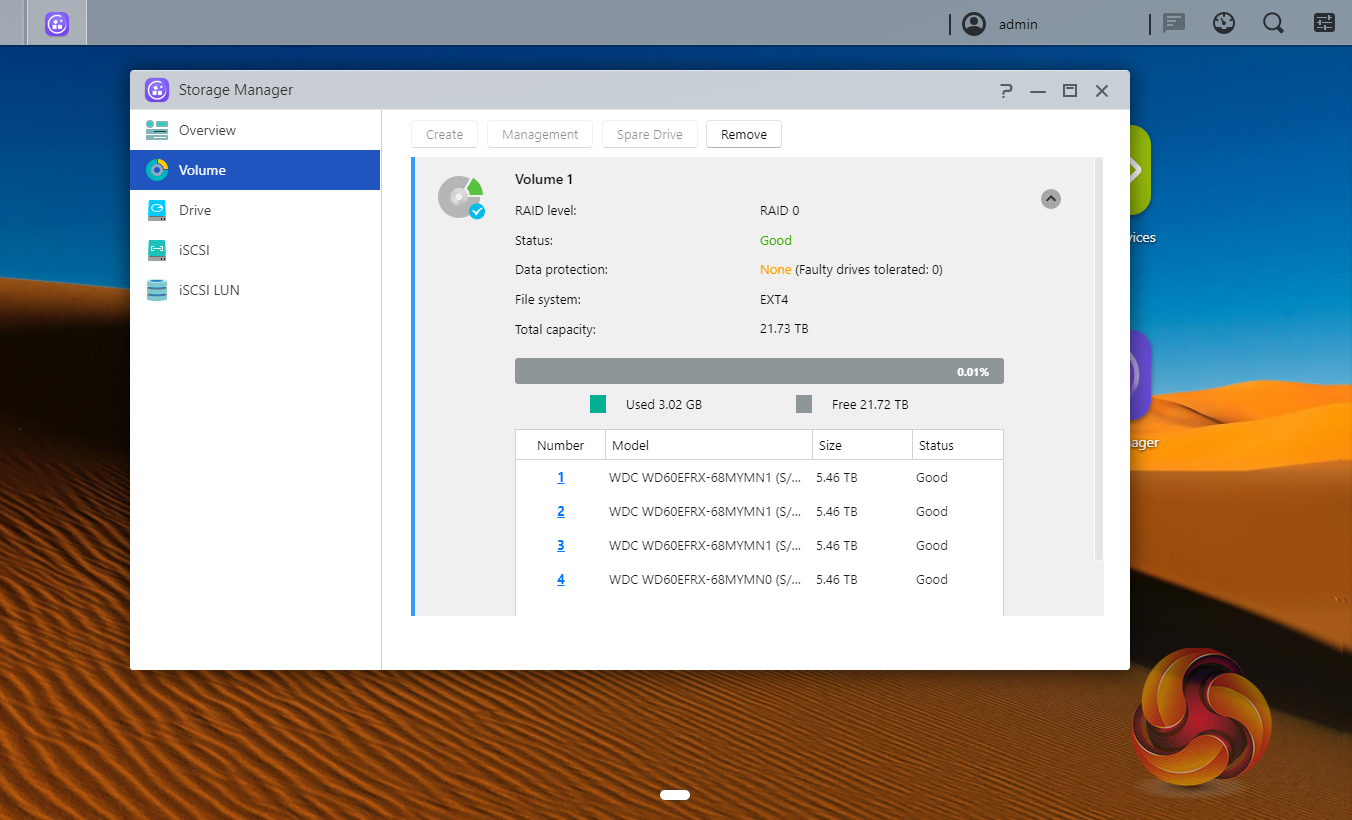
Task: Click the volume panel vertical scrollbar
Action: 1098,360
